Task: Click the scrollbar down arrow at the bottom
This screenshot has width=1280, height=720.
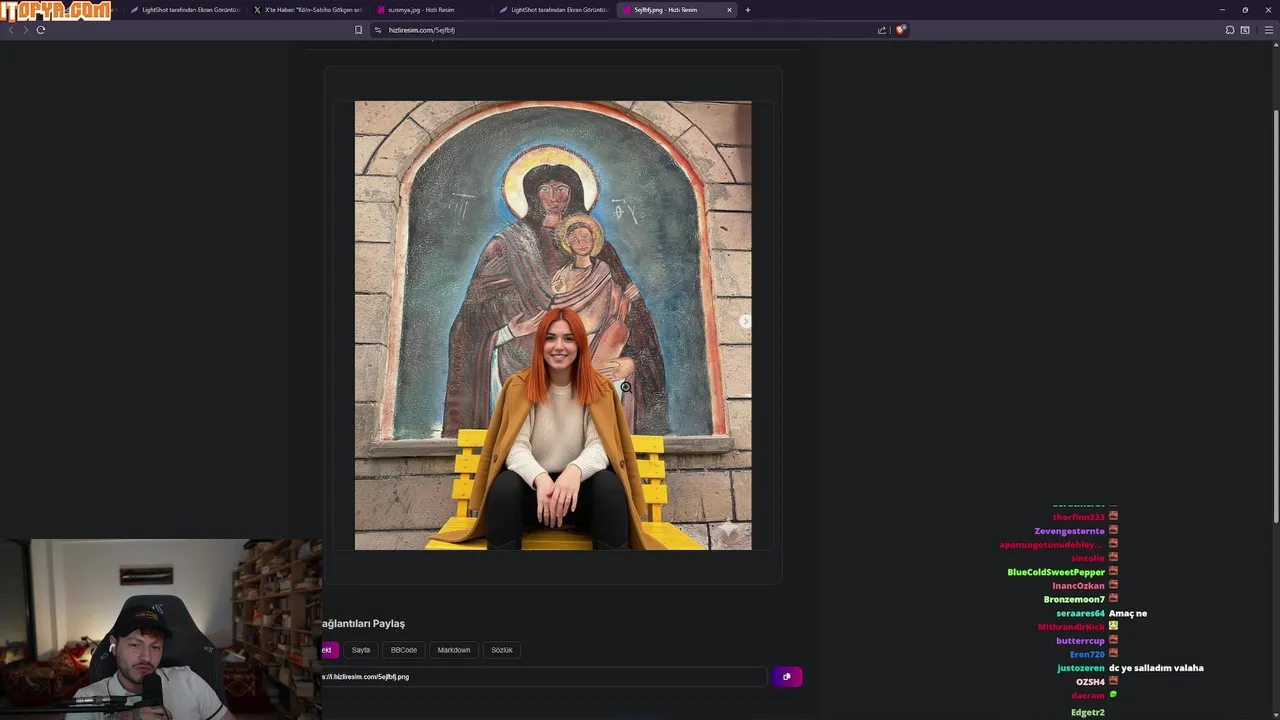Action: pyautogui.click(x=1275, y=714)
